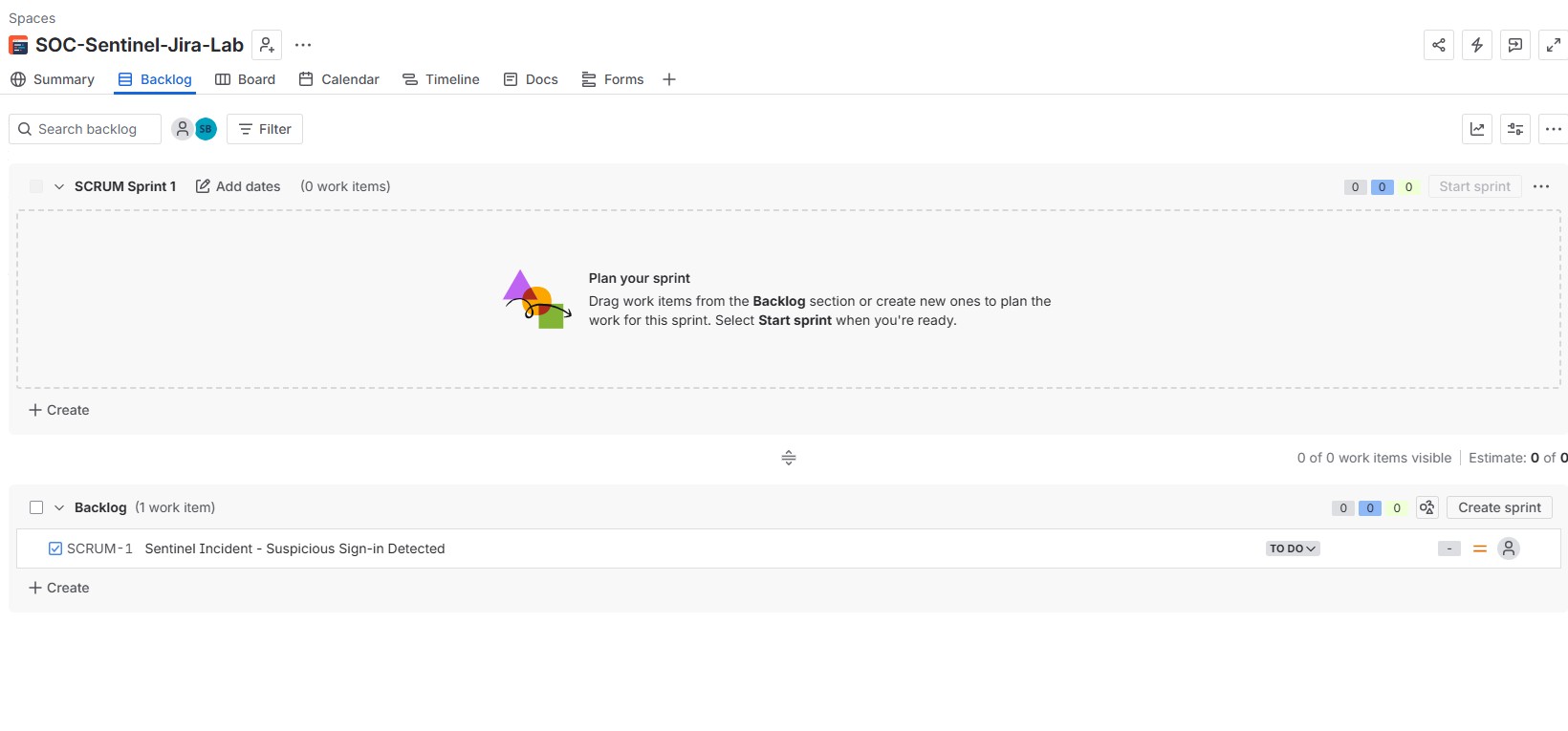This screenshot has width=1568, height=731.
Task: Click the Start sprint button
Action: [1474, 186]
